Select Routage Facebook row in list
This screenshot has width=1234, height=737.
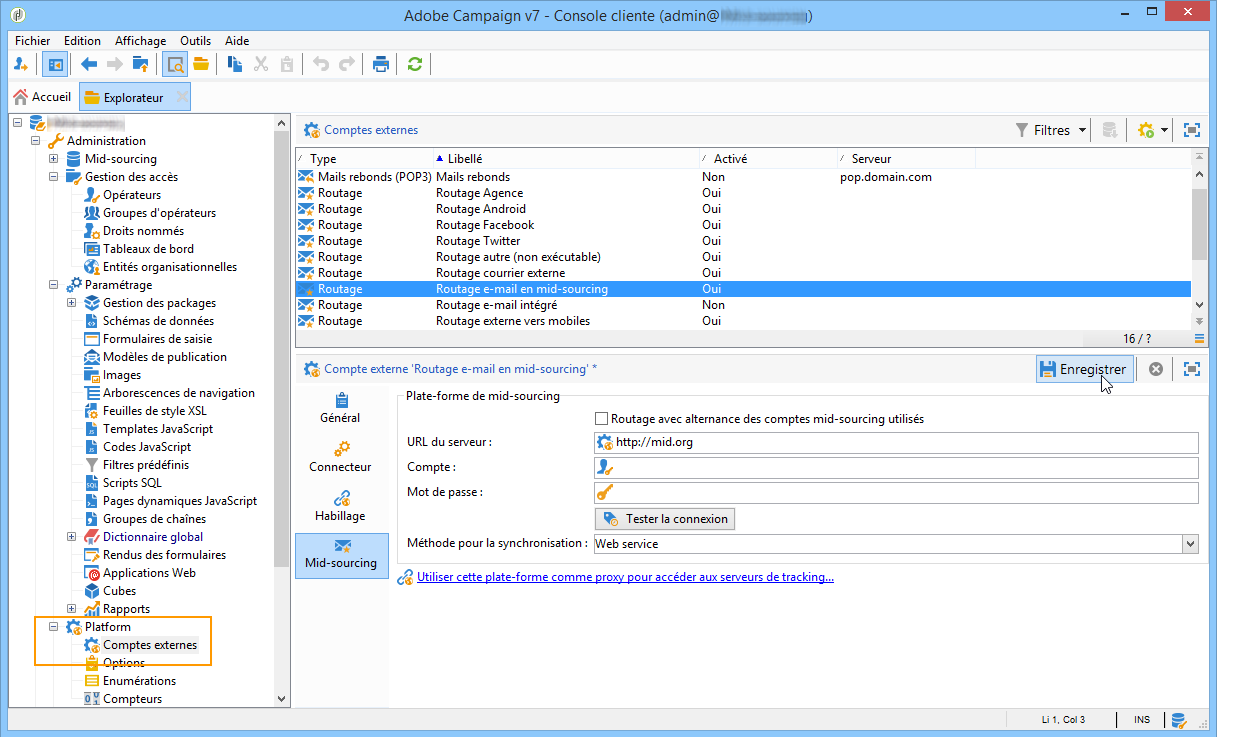pos(485,225)
